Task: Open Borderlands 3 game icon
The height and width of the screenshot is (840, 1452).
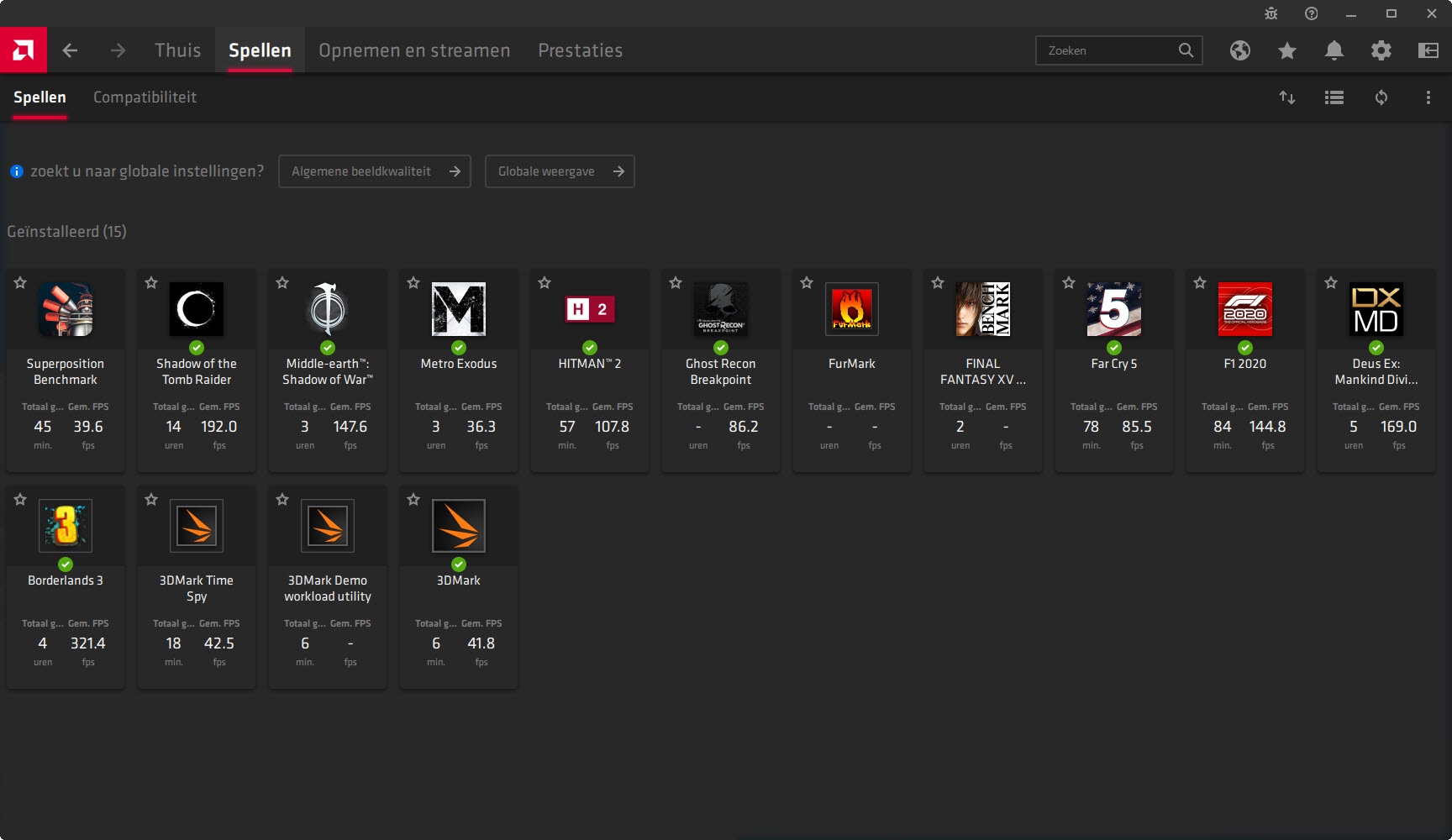Action: [66, 526]
